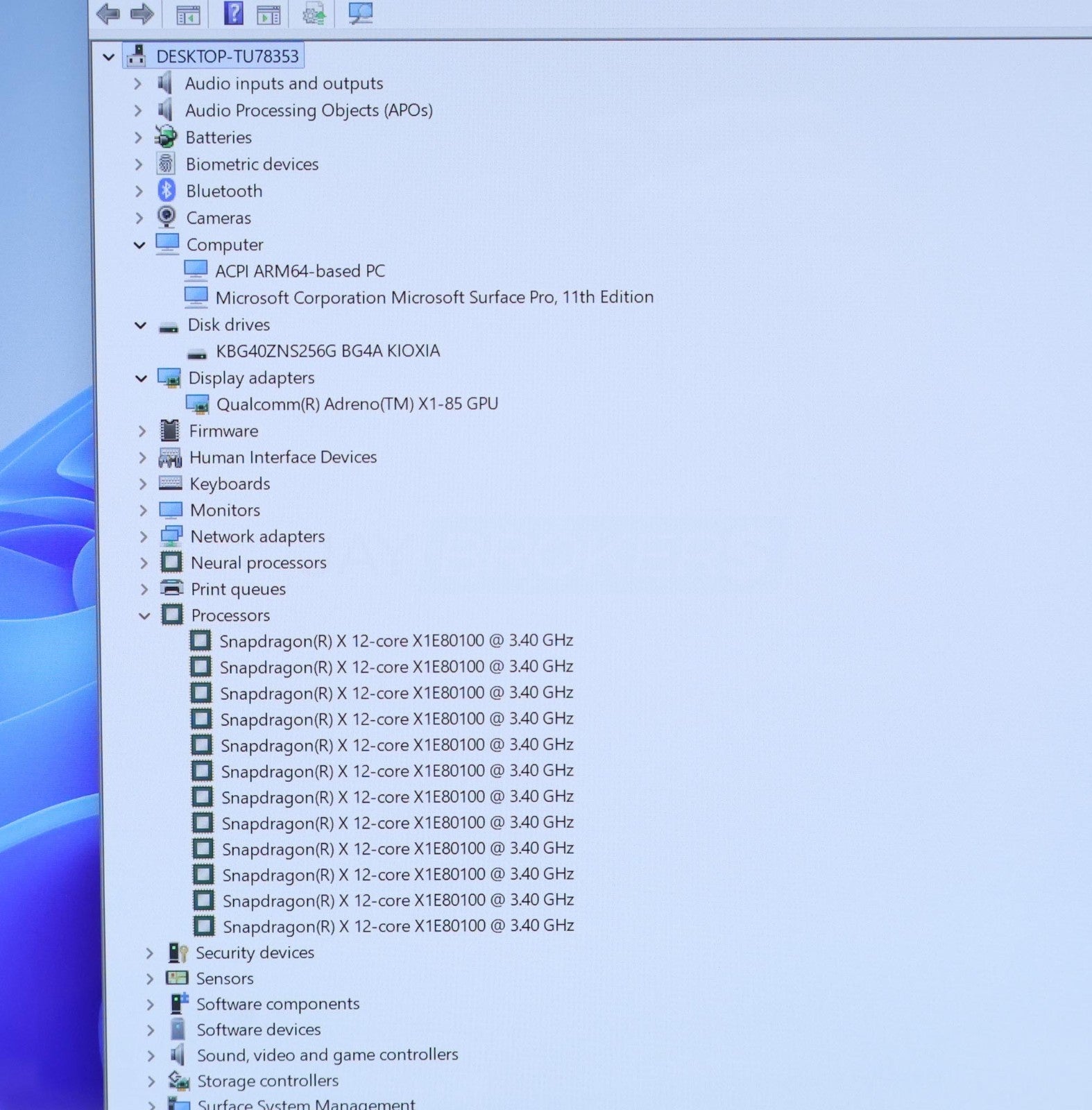Click the Batteries category icon
Screen dimensions: 1092x1110
[166, 137]
